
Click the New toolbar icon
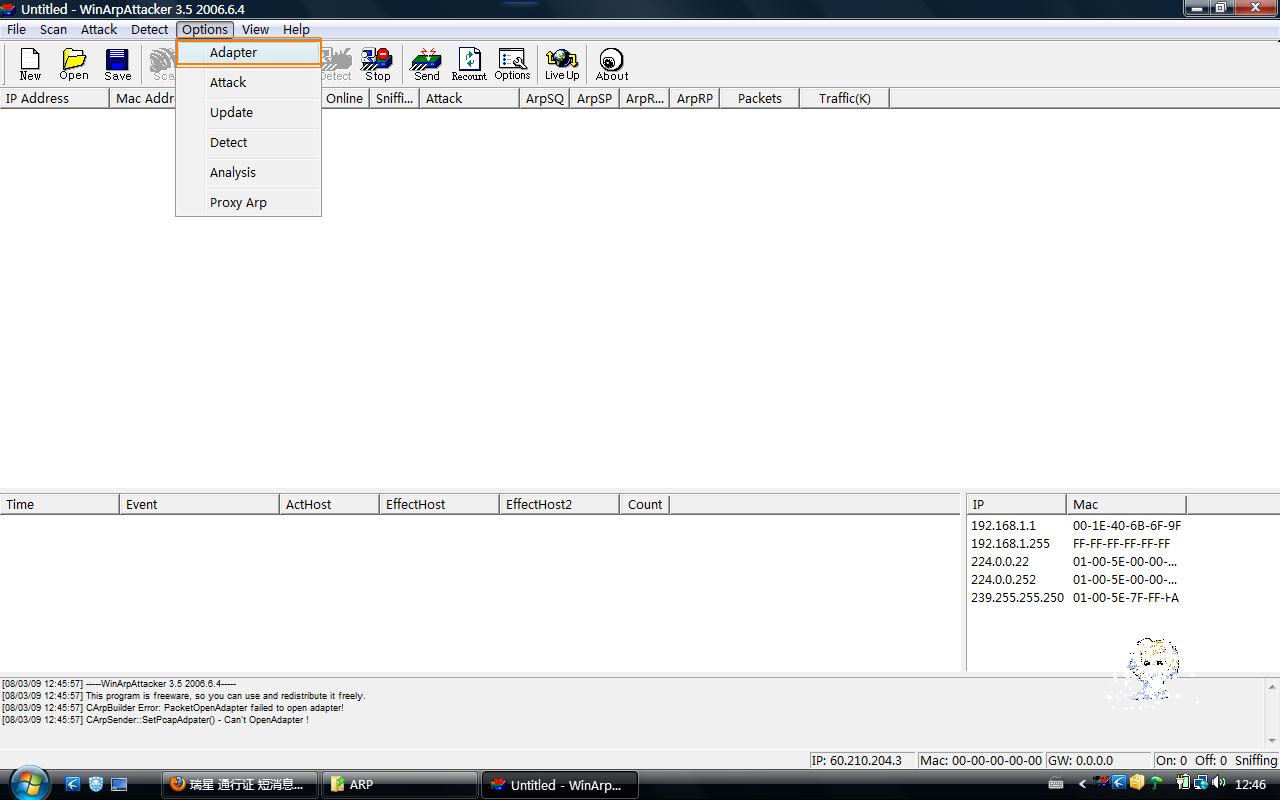click(30, 64)
